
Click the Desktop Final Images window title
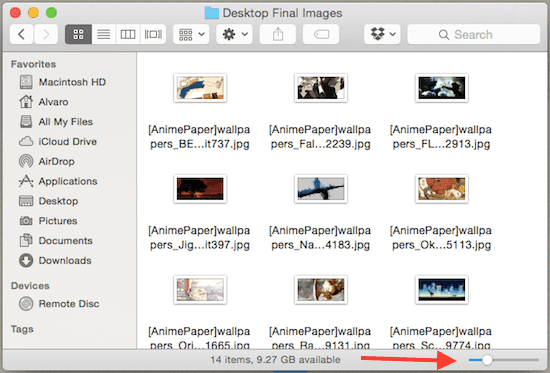point(282,13)
